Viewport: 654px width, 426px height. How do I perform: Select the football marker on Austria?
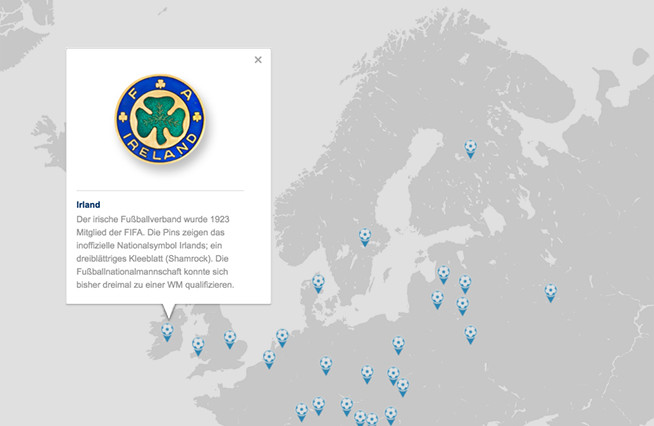click(x=347, y=407)
